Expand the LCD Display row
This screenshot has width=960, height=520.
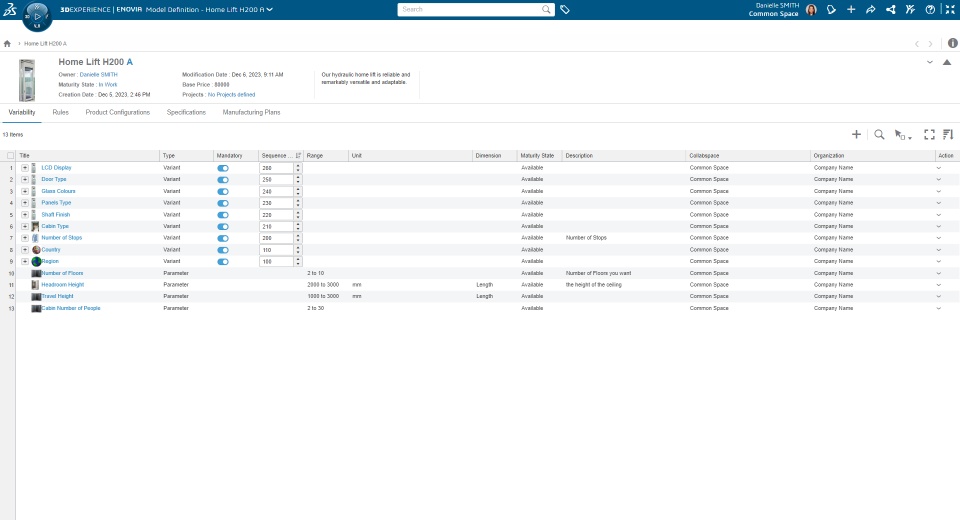(x=24, y=168)
